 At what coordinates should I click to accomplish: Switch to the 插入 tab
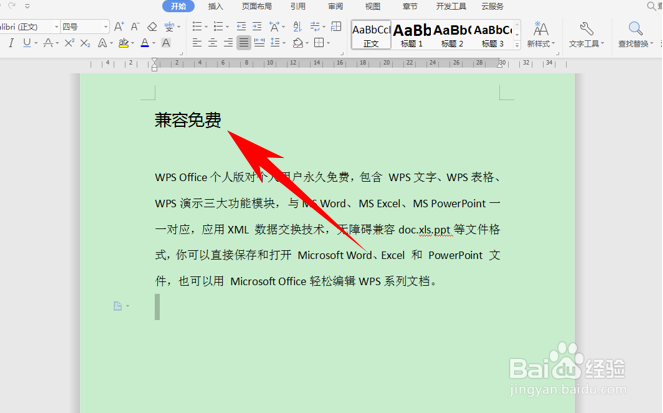[x=215, y=6]
